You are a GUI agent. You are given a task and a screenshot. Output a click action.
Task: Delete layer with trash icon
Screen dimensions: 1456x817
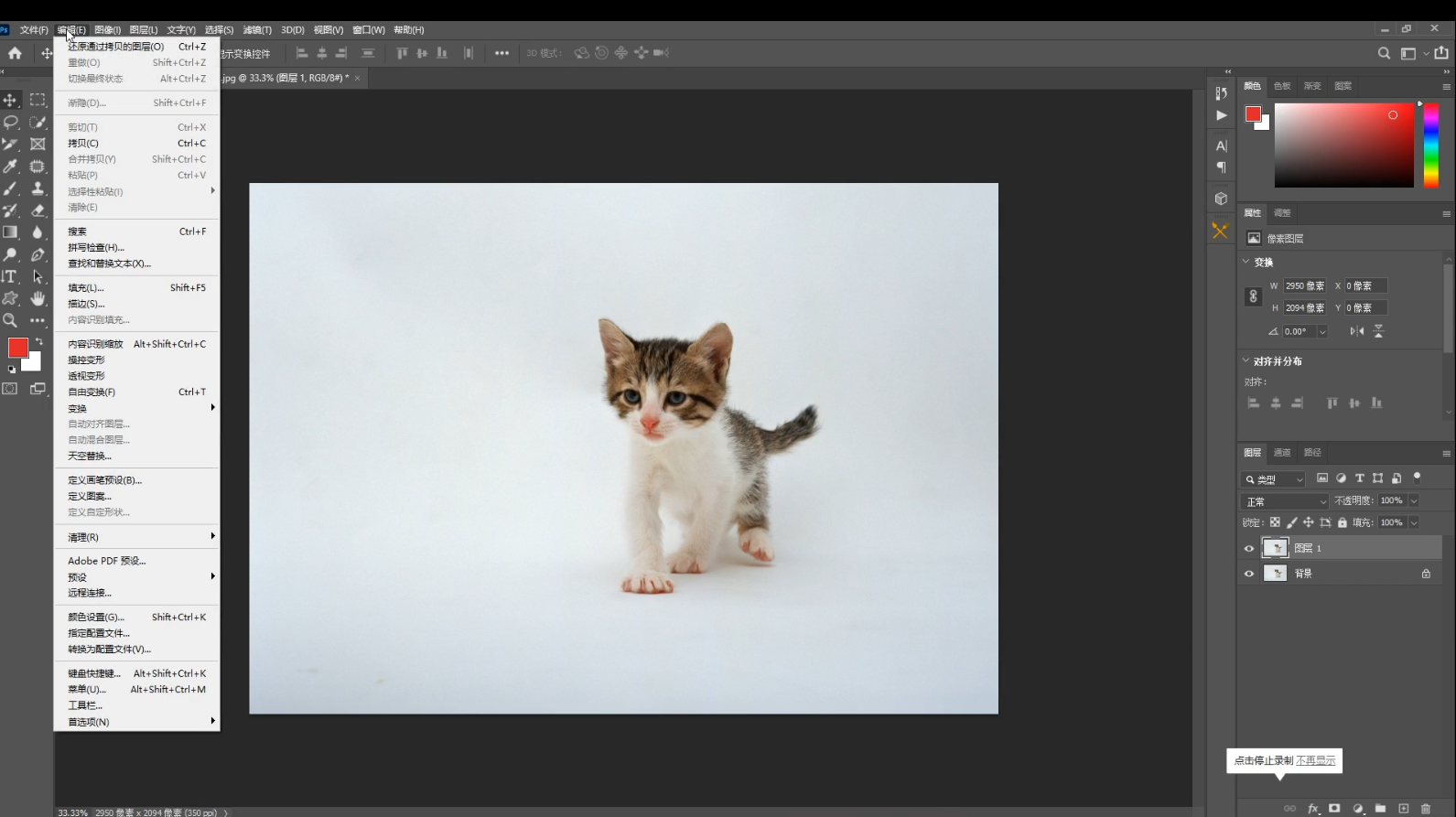tap(1426, 809)
